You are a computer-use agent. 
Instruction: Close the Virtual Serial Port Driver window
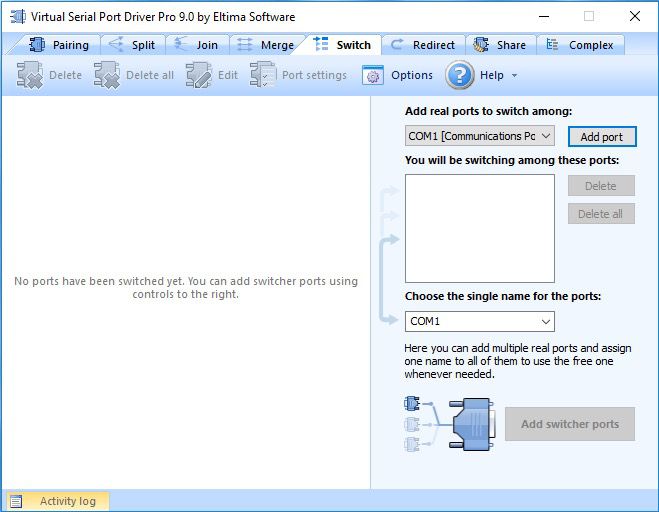pyautogui.click(x=635, y=16)
